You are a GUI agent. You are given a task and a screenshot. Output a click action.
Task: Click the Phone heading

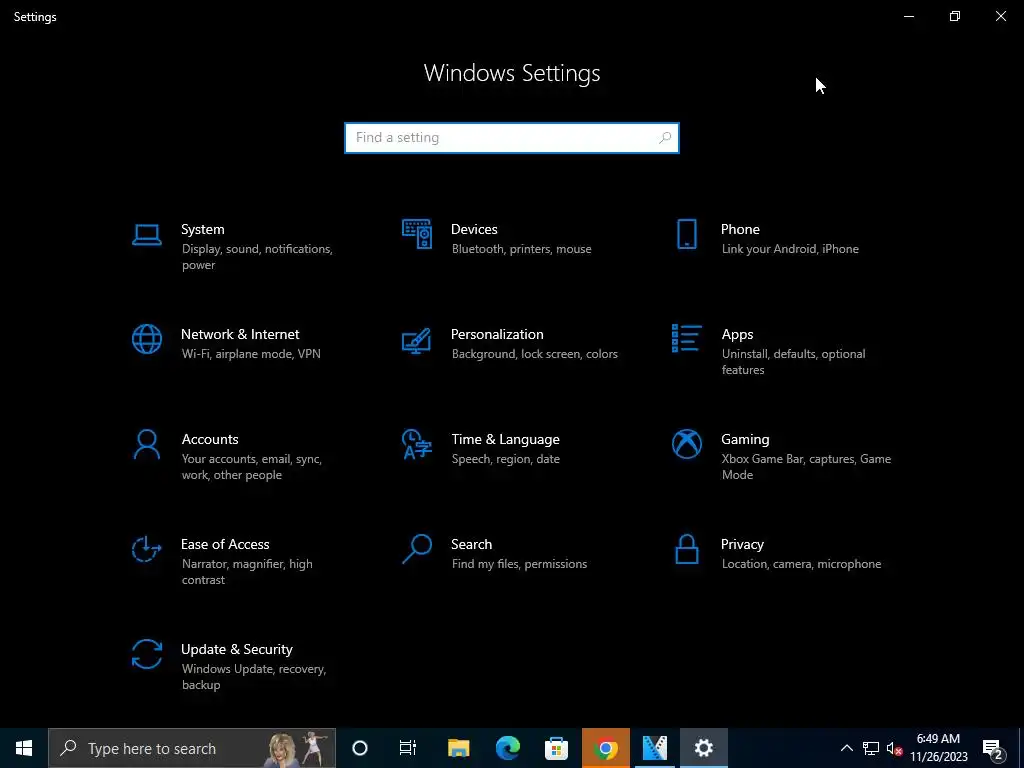click(740, 229)
